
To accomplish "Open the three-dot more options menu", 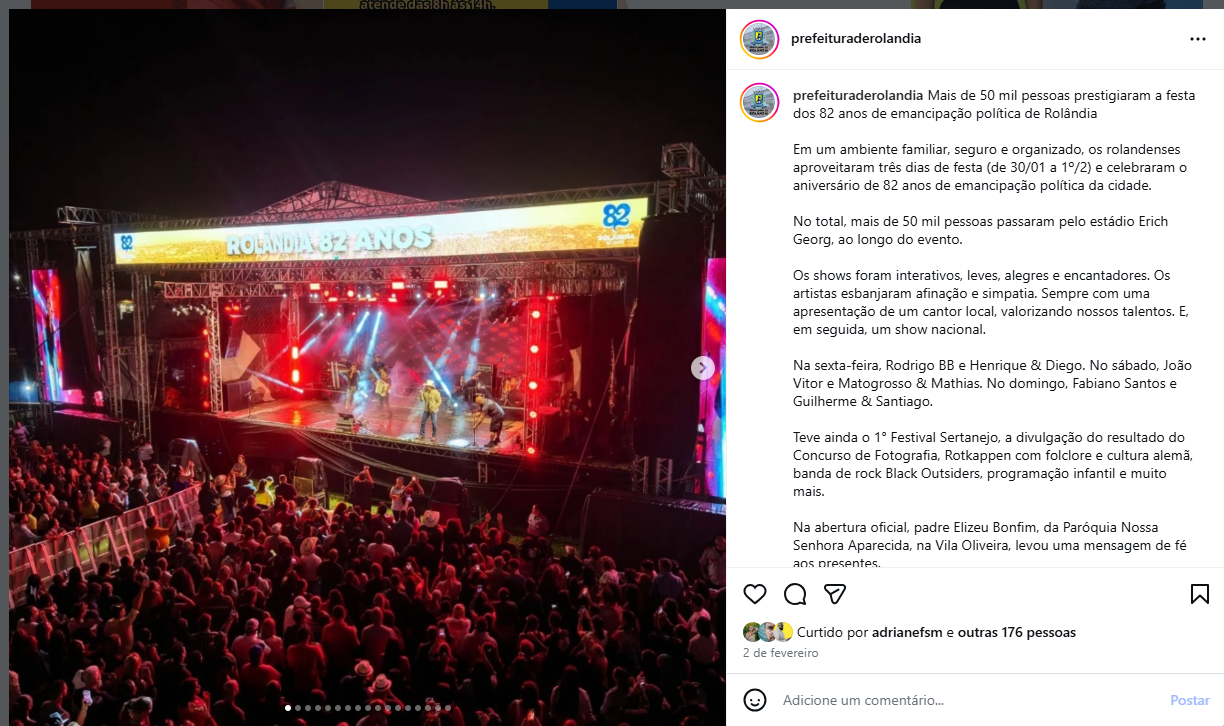I will point(1198,39).
